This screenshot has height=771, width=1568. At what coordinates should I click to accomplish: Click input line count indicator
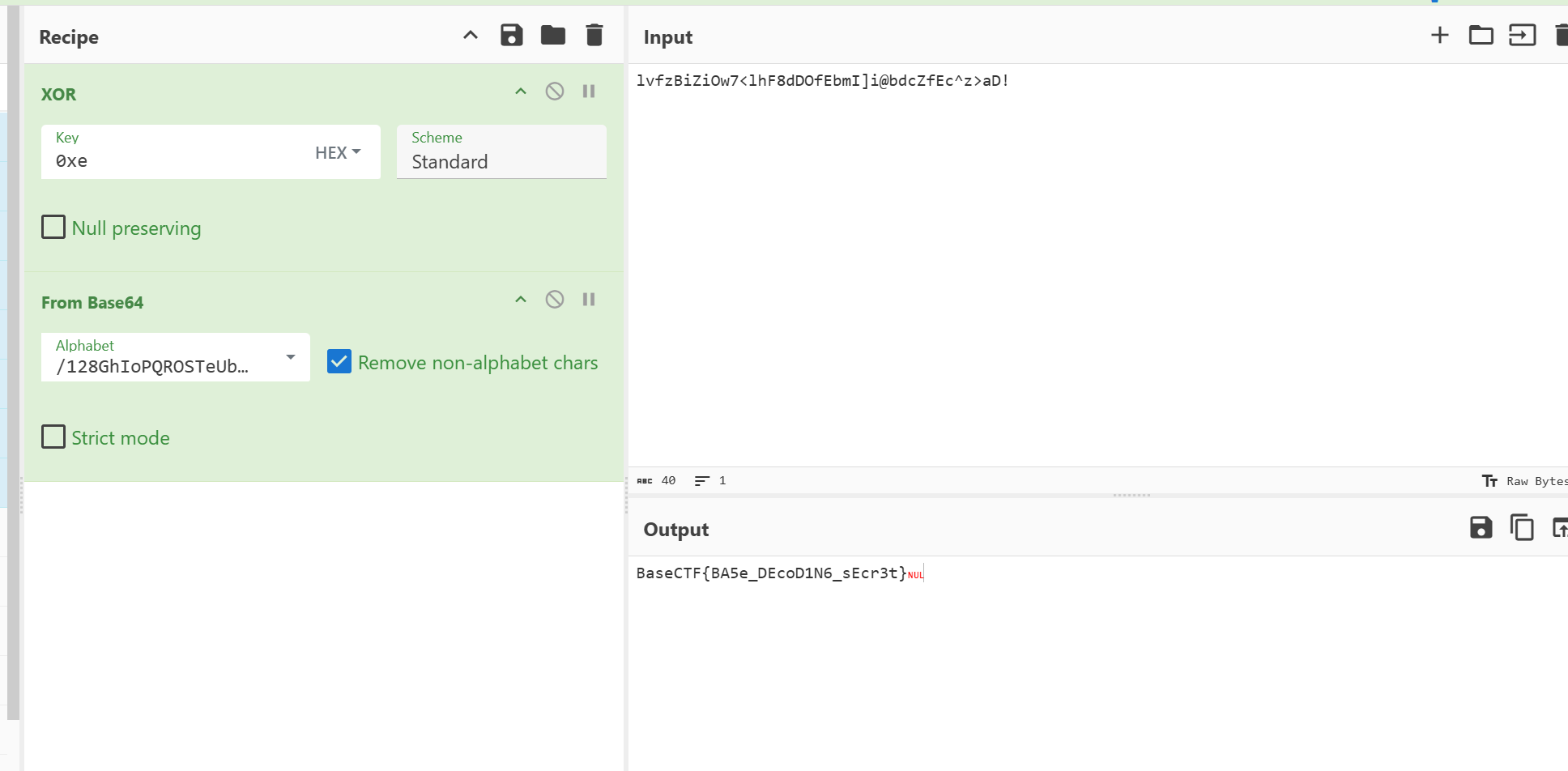(710, 480)
